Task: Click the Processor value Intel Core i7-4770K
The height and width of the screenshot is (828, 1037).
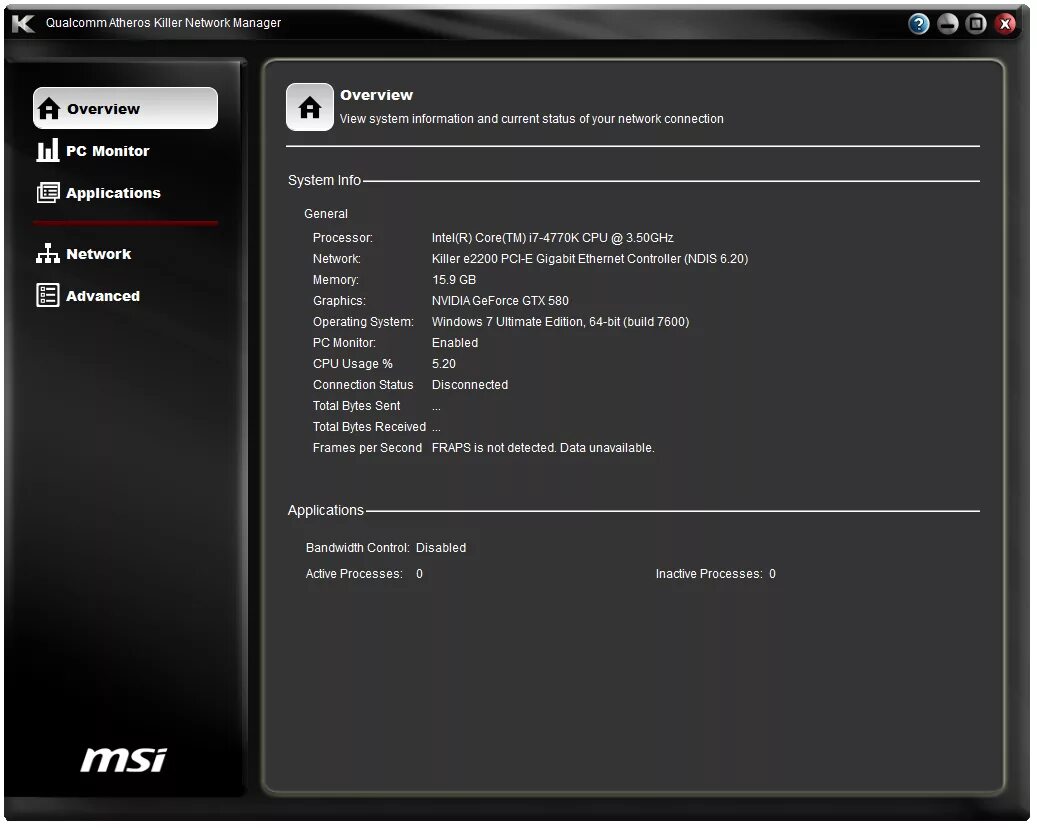Action: (552, 237)
